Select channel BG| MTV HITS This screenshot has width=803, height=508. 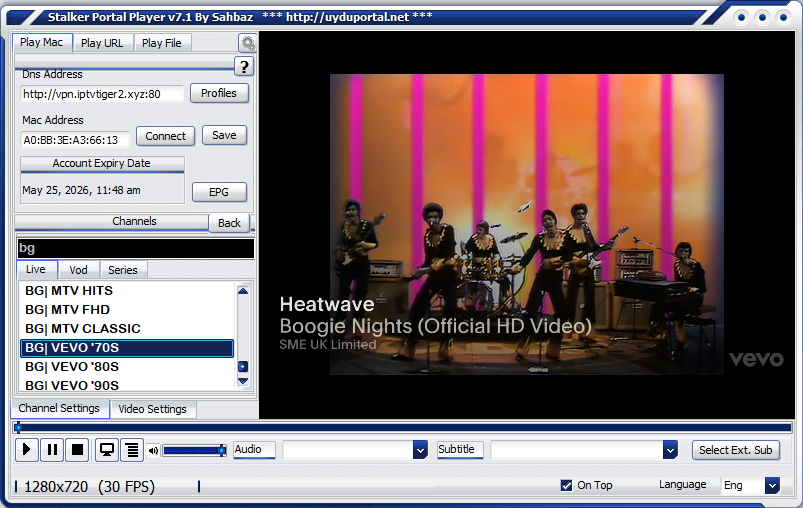click(x=127, y=291)
